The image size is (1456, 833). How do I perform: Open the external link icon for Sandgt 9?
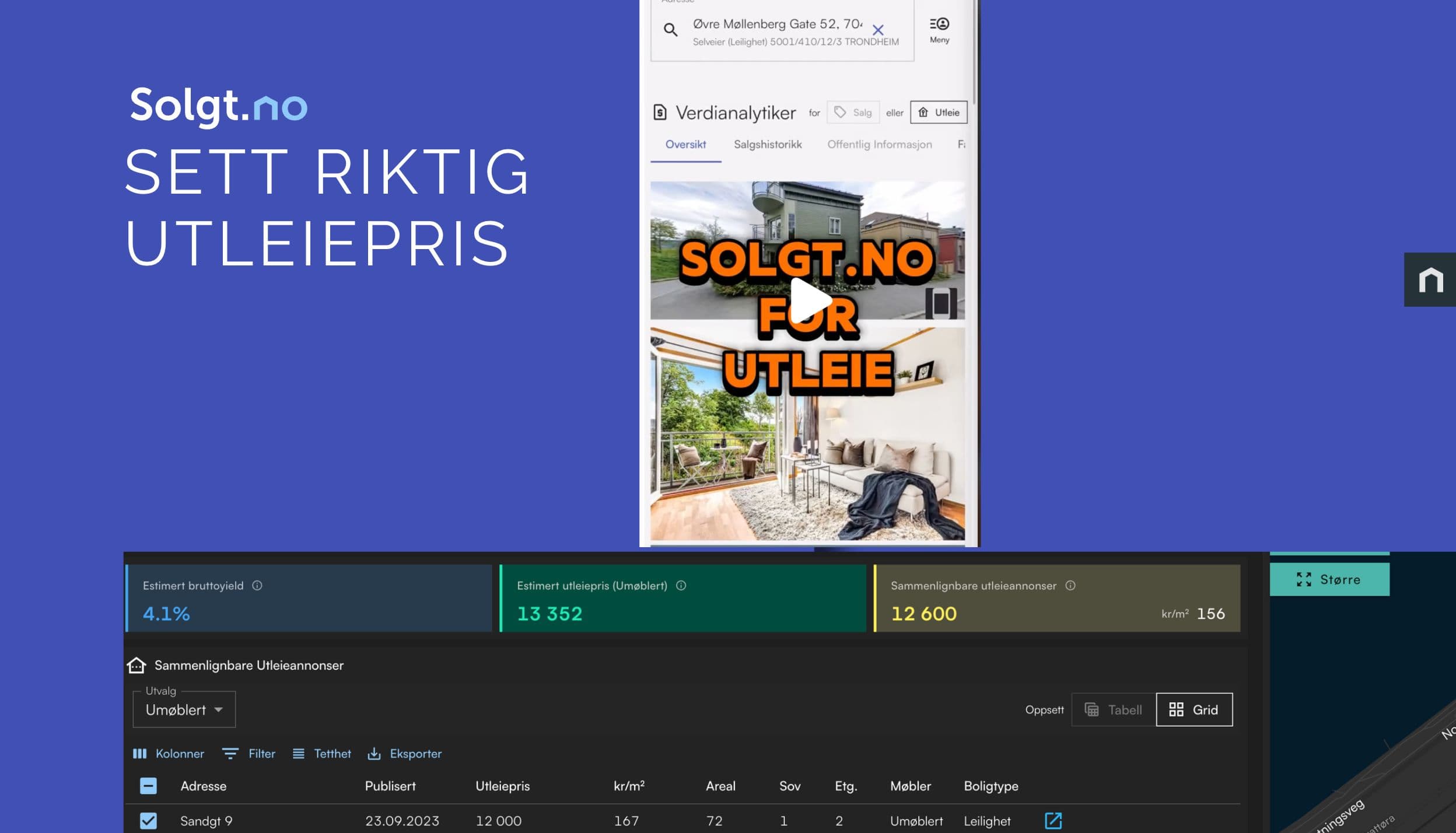[x=1053, y=821]
